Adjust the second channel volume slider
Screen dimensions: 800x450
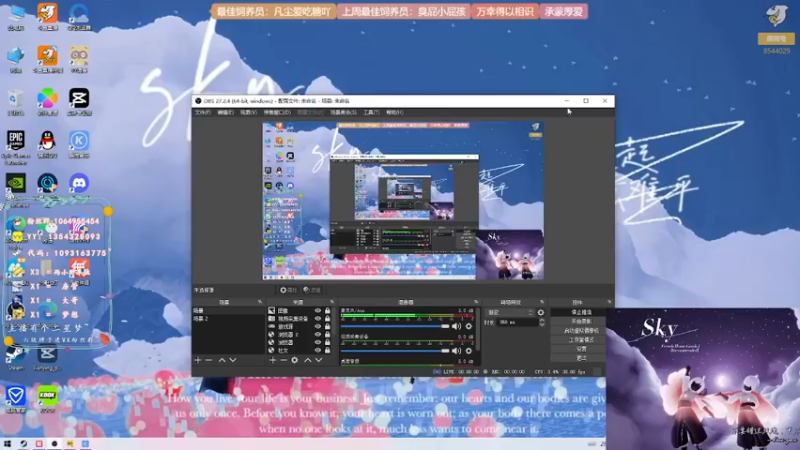(395, 351)
